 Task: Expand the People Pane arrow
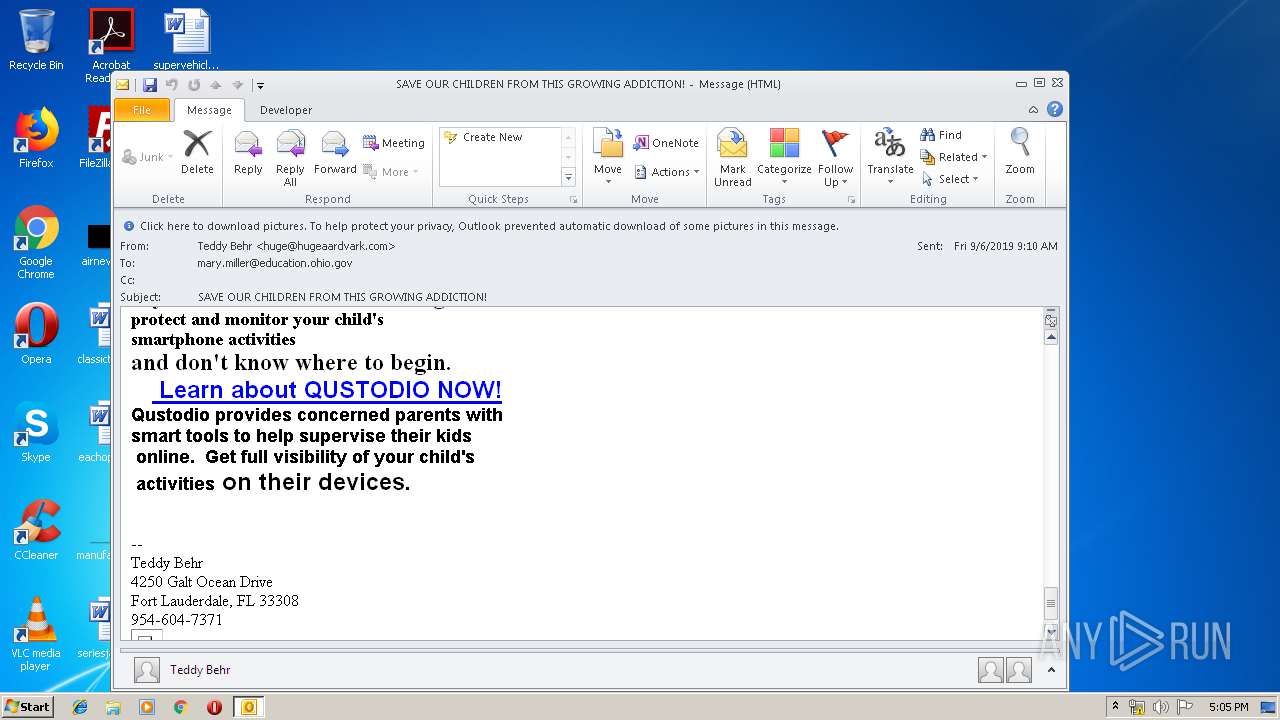(1051, 670)
